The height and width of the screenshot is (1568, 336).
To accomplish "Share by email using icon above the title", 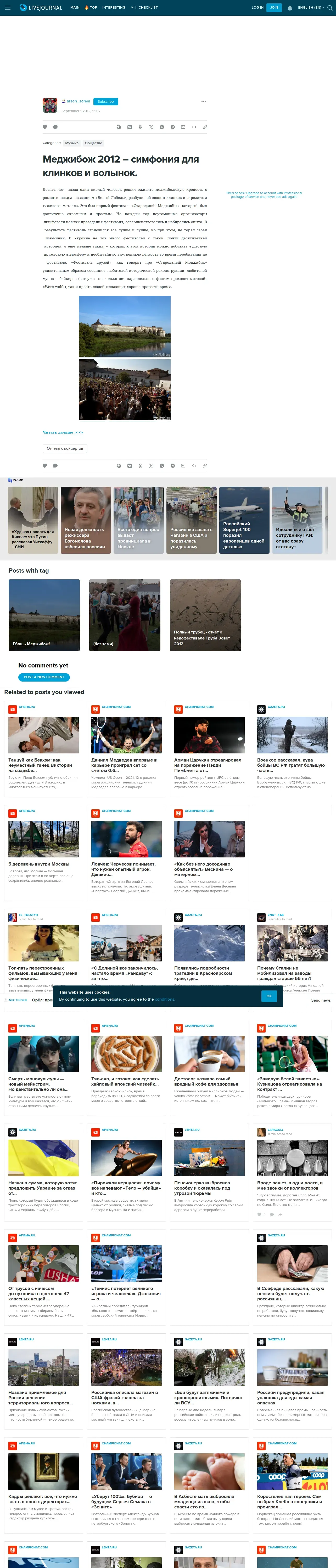I will click(x=183, y=127).
